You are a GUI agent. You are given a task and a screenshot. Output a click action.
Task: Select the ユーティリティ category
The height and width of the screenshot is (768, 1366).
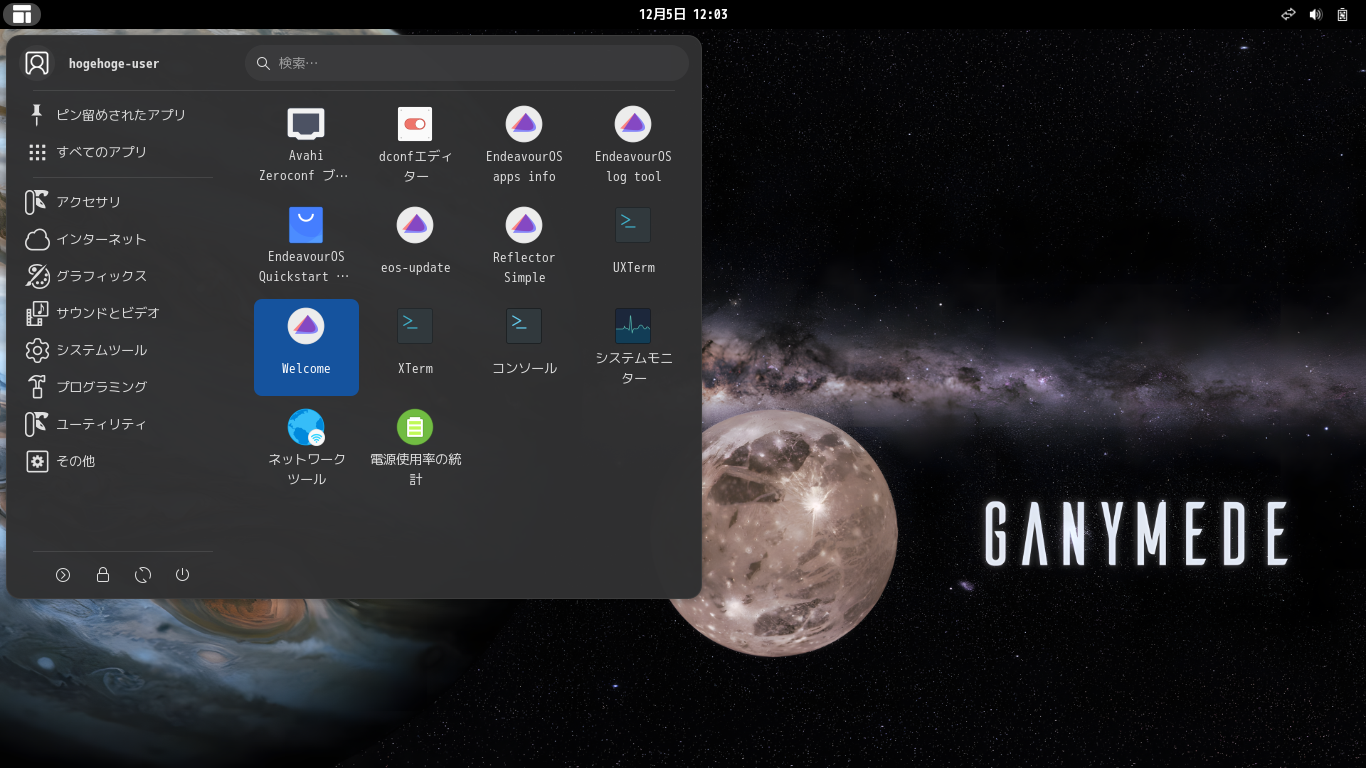pyautogui.click(x=119, y=424)
